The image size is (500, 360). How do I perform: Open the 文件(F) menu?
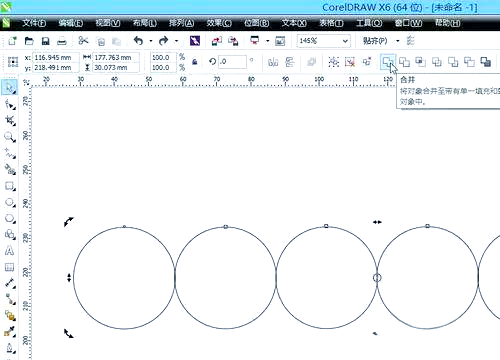pyautogui.click(x=34, y=23)
